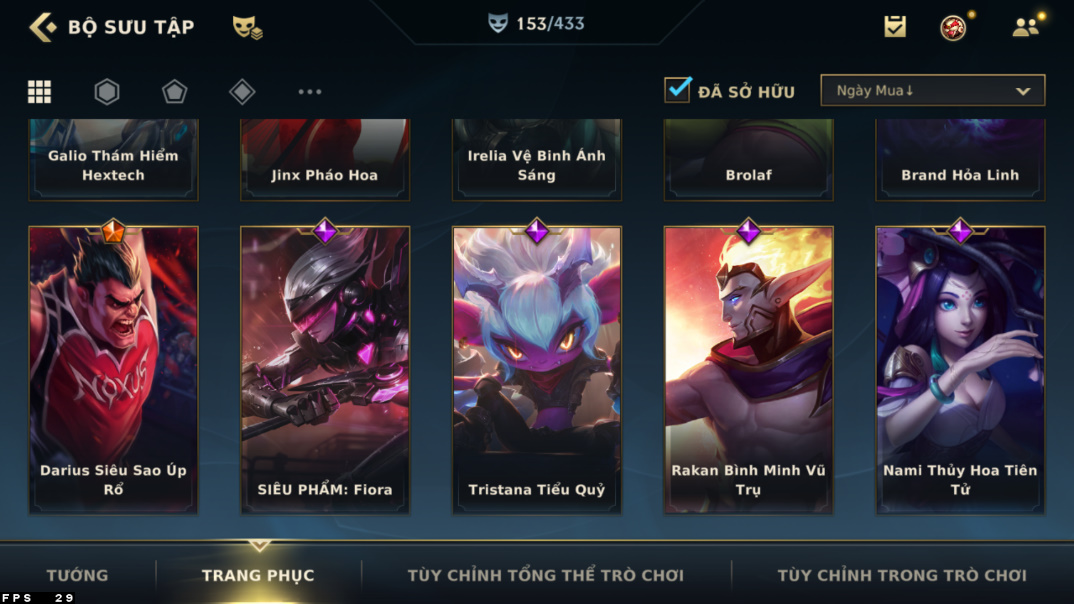The height and width of the screenshot is (604, 1074).
Task: Open the three-dots more filters icon
Action: point(310,91)
